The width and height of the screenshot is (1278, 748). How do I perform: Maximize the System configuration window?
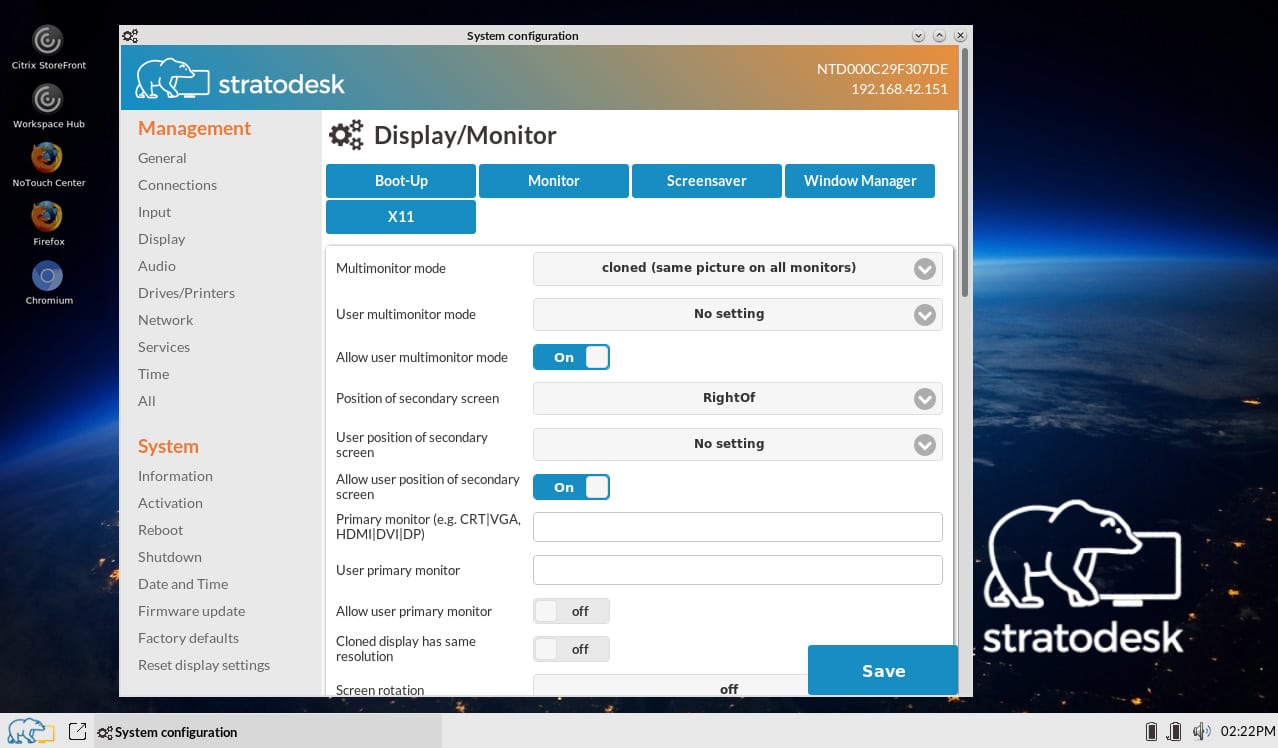[x=940, y=35]
